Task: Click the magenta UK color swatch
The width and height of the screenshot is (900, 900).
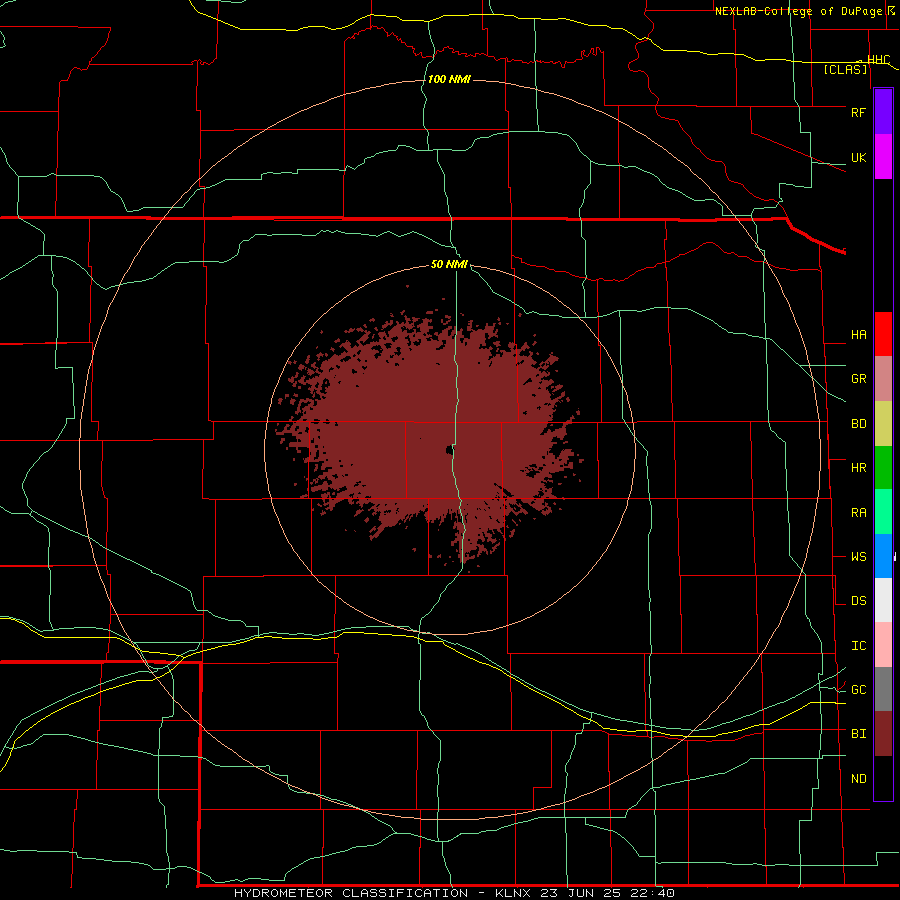Action: point(883,157)
